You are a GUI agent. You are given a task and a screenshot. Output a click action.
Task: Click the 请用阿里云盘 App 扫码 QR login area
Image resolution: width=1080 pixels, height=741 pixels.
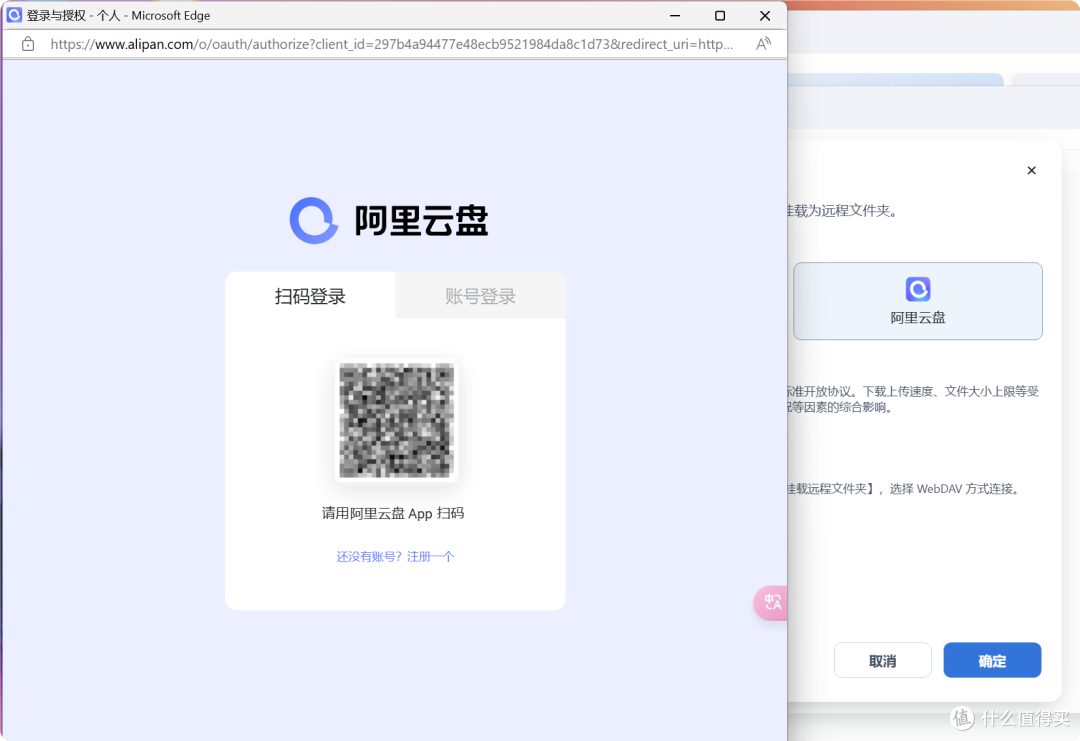point(395,513)
